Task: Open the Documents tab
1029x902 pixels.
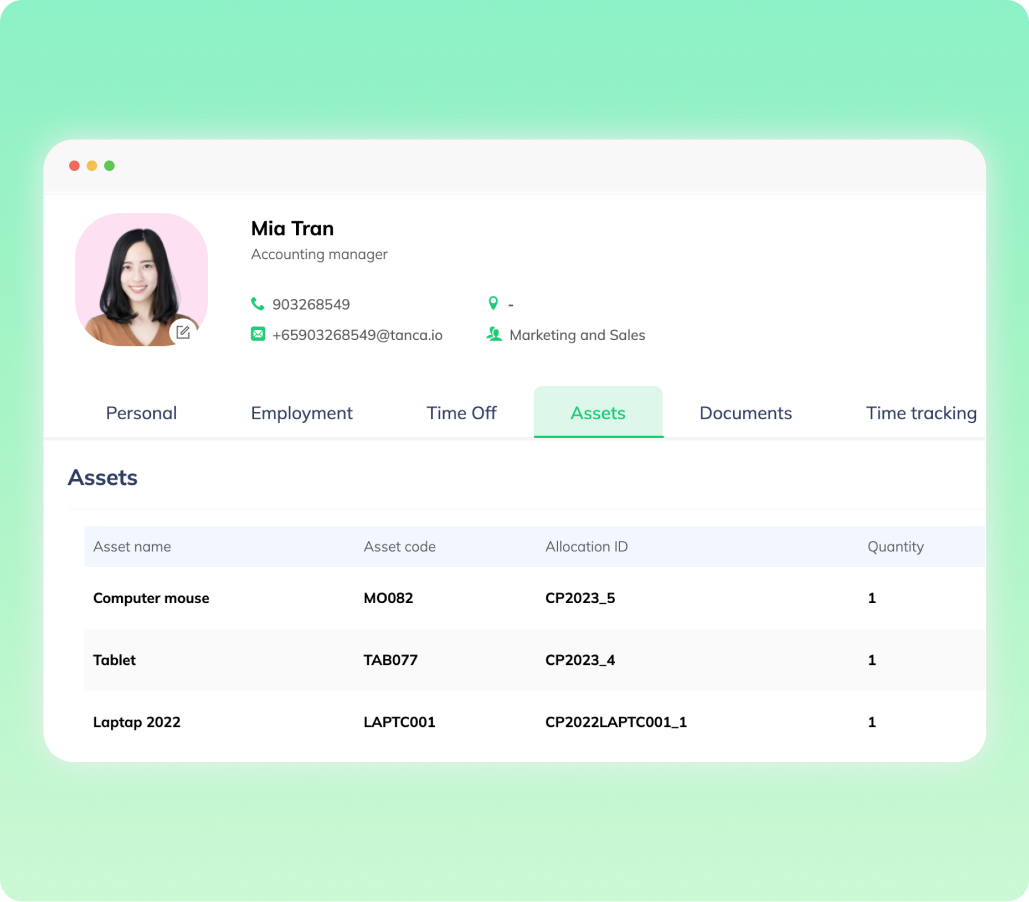Action: (x=745, y=413)
